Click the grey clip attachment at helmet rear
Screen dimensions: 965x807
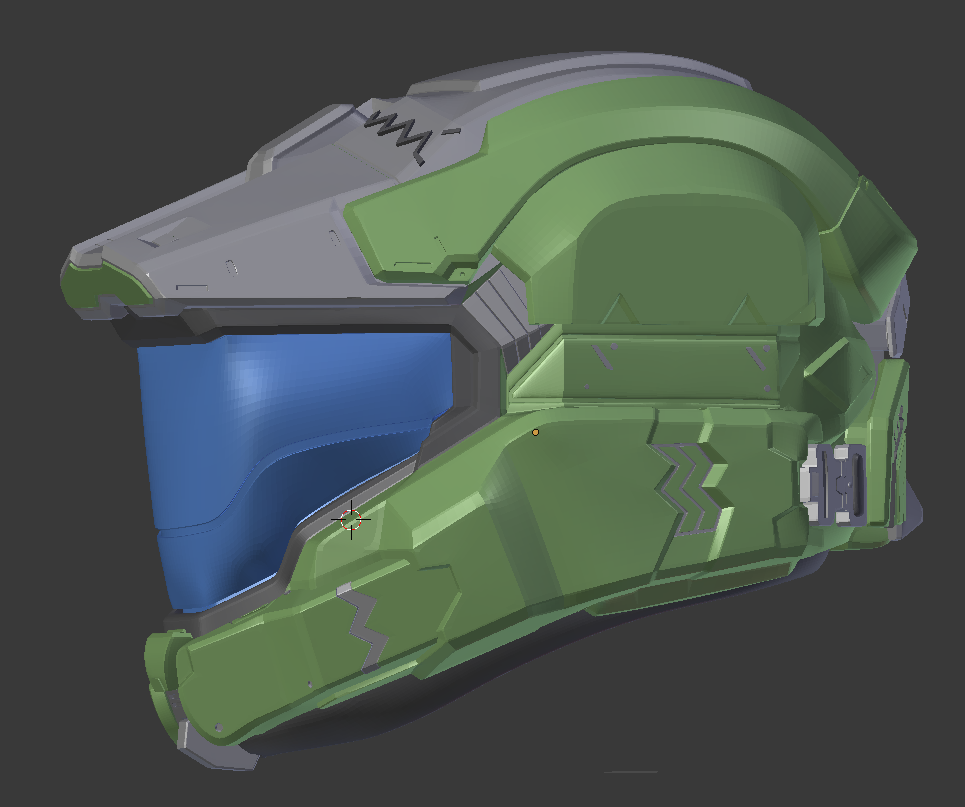pos(834,485)
